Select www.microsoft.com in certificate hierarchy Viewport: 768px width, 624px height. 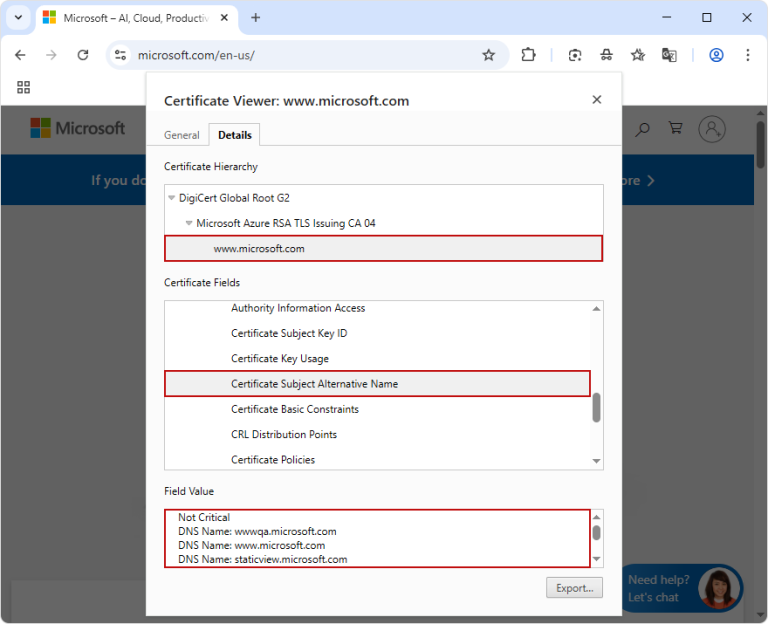(x=259, y=248)
